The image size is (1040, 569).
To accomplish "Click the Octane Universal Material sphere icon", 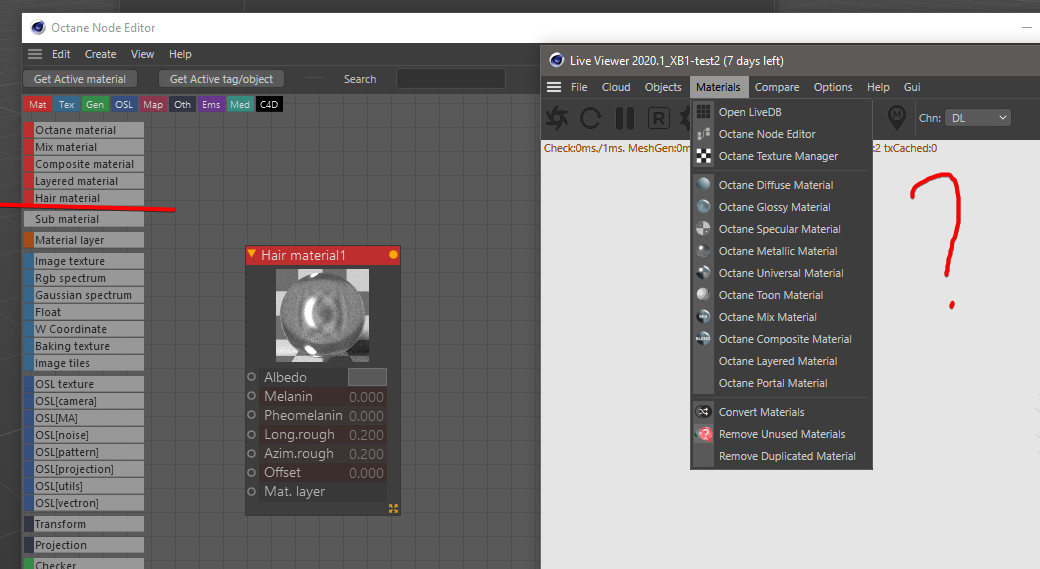I will [704, 273].
